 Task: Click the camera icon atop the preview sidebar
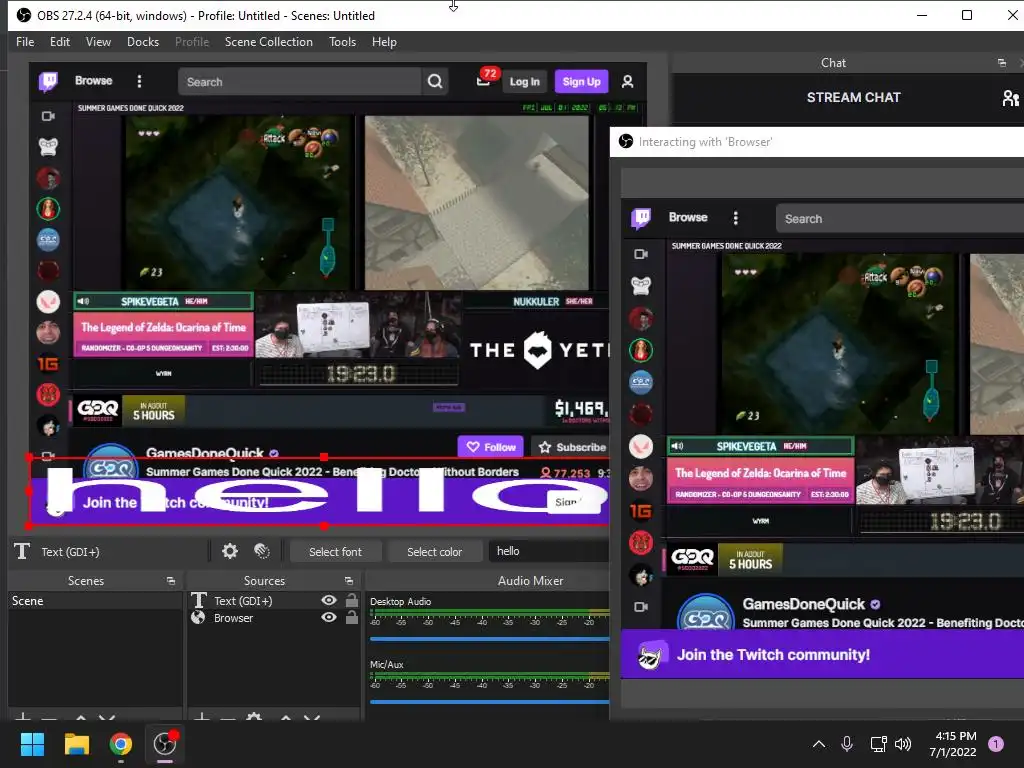[x=48, y=116]
